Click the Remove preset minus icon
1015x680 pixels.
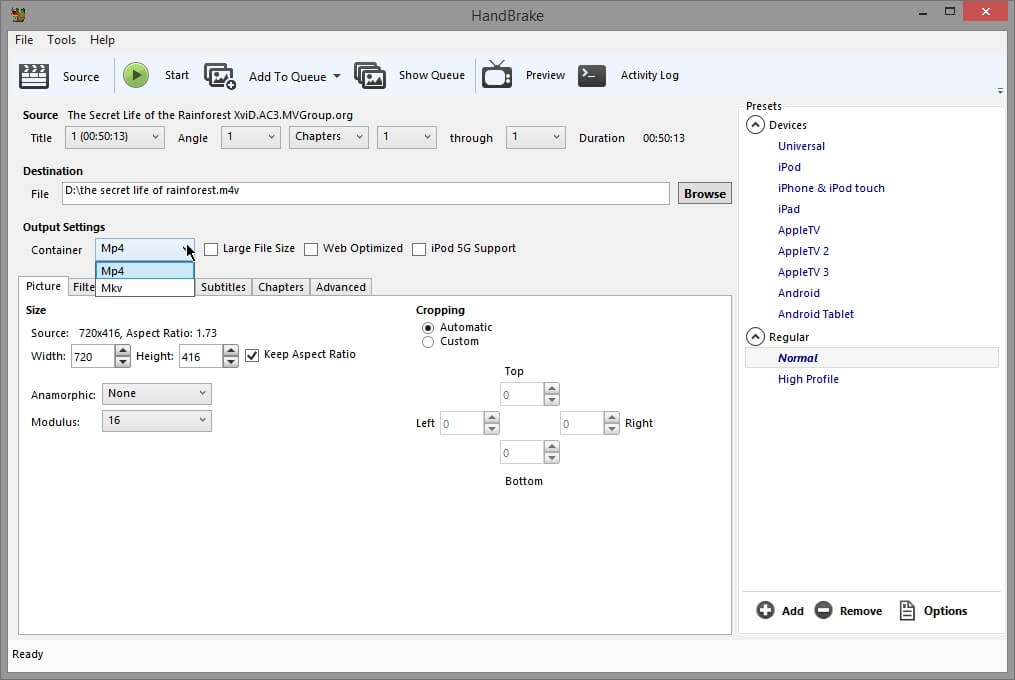823,610
